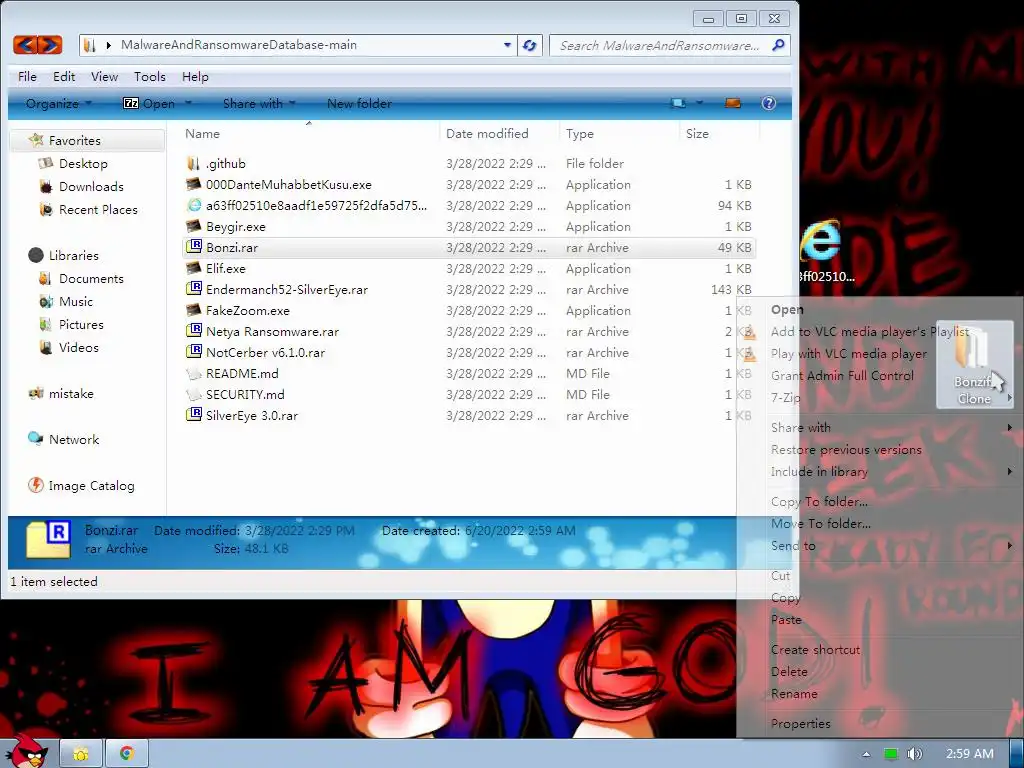Expand the address bar history dropdown

[x=507, y=45]
